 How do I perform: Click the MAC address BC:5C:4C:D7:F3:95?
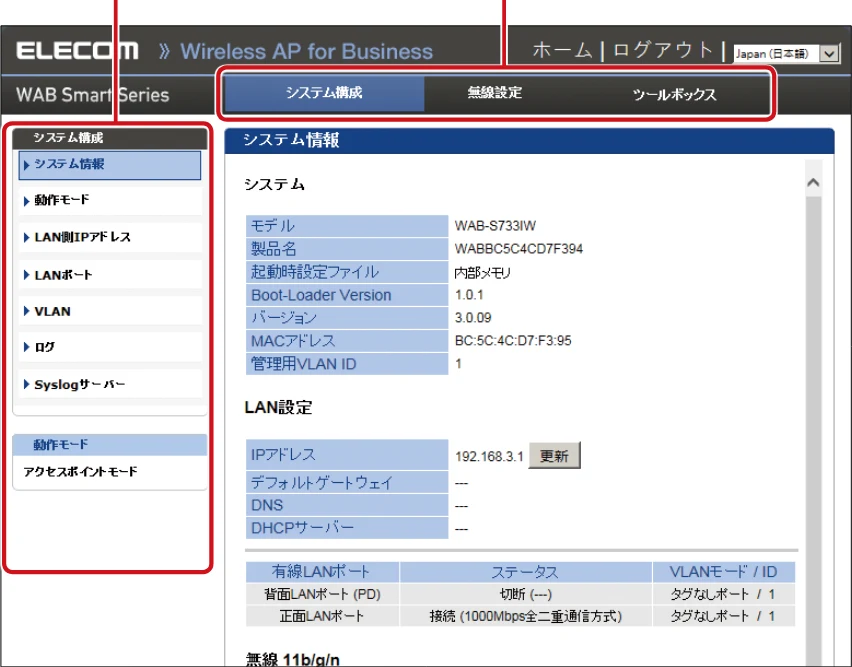(x=513, y=341)
